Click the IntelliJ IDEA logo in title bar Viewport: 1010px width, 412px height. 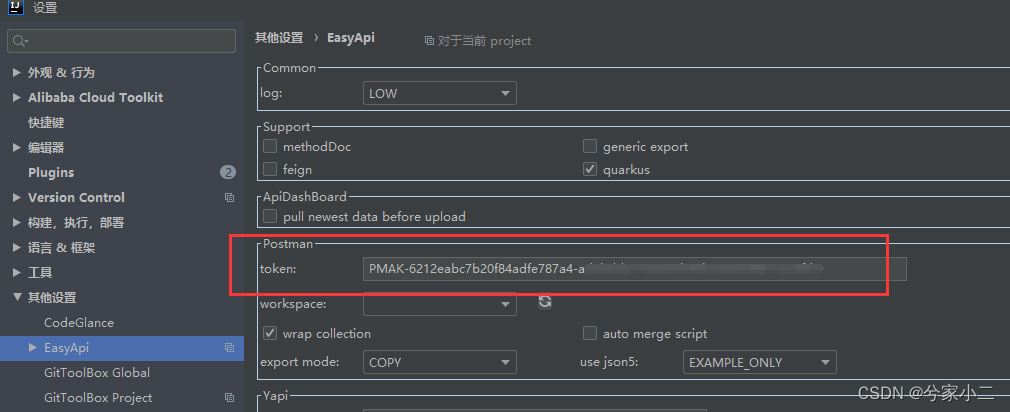16,7
